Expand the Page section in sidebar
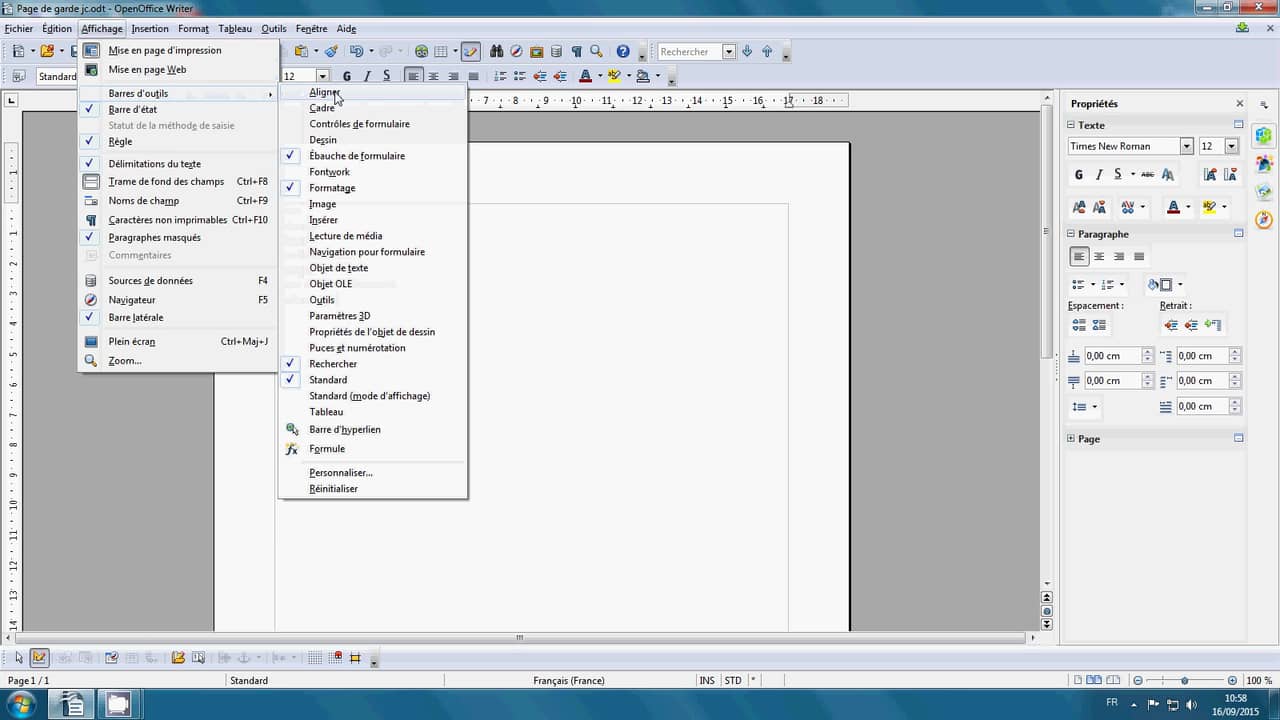 [1071, 439]
